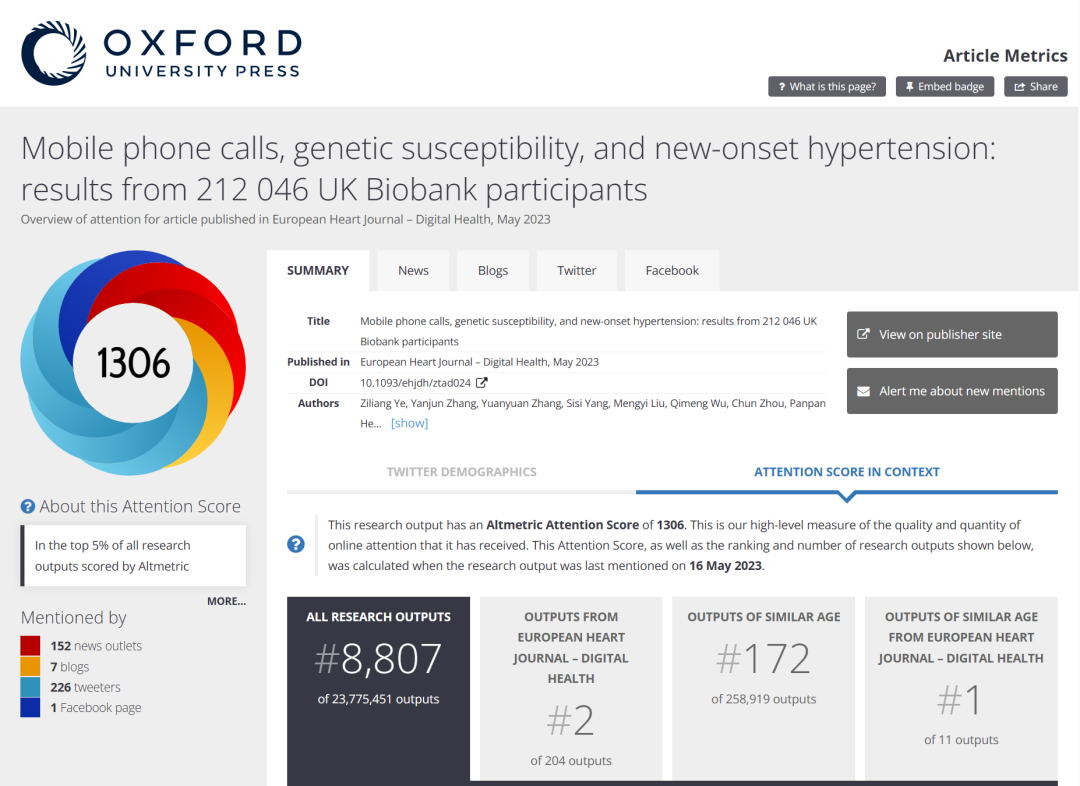
Task: Click the Oxford University Press logo
Action: [x=161, y=53]
